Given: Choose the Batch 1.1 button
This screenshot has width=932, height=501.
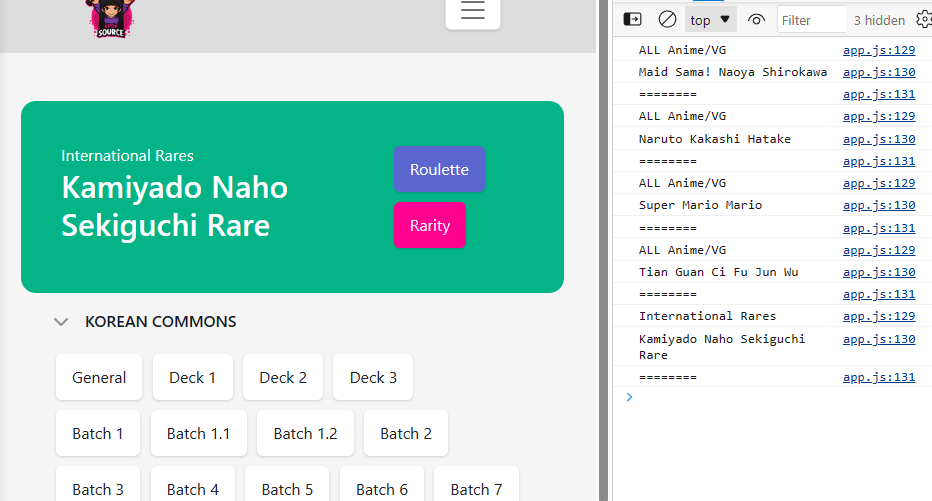Looking at the screenshot, I should [x=199, y=433].
